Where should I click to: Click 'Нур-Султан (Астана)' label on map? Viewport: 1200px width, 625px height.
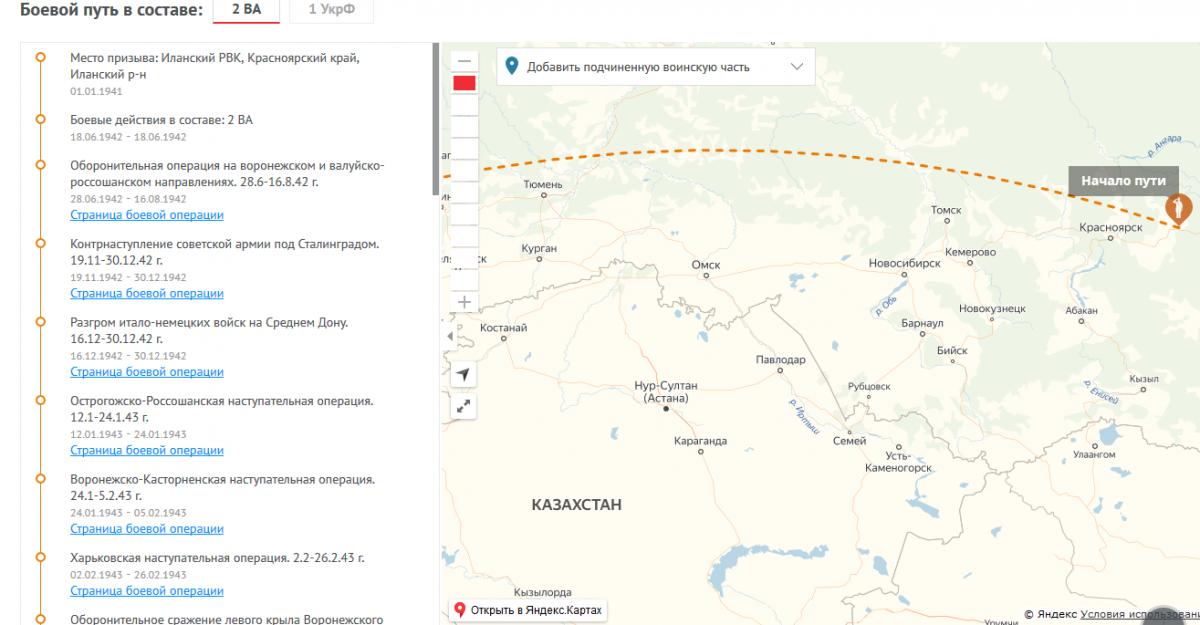click(665, 391)
